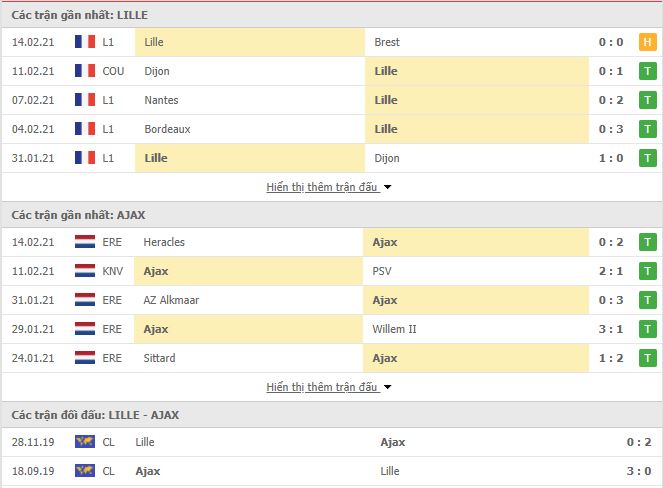The image size is (663, 488).
Task: Click the world flag icon in the 28.11.19 row
Action: point(85,441)
